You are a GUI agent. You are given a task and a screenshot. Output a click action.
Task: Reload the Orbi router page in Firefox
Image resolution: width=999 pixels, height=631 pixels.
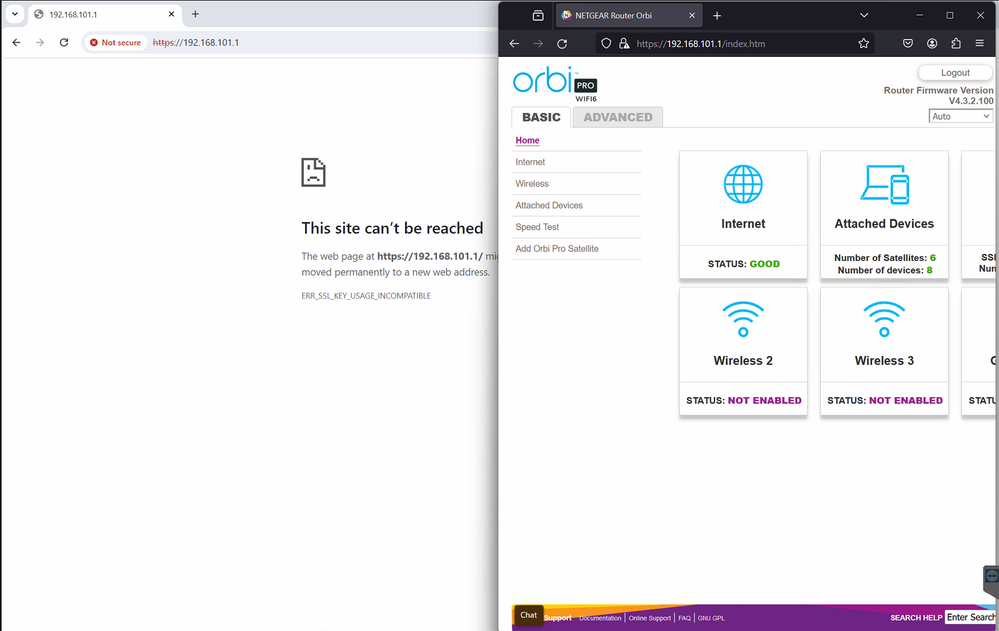(562, 44)
